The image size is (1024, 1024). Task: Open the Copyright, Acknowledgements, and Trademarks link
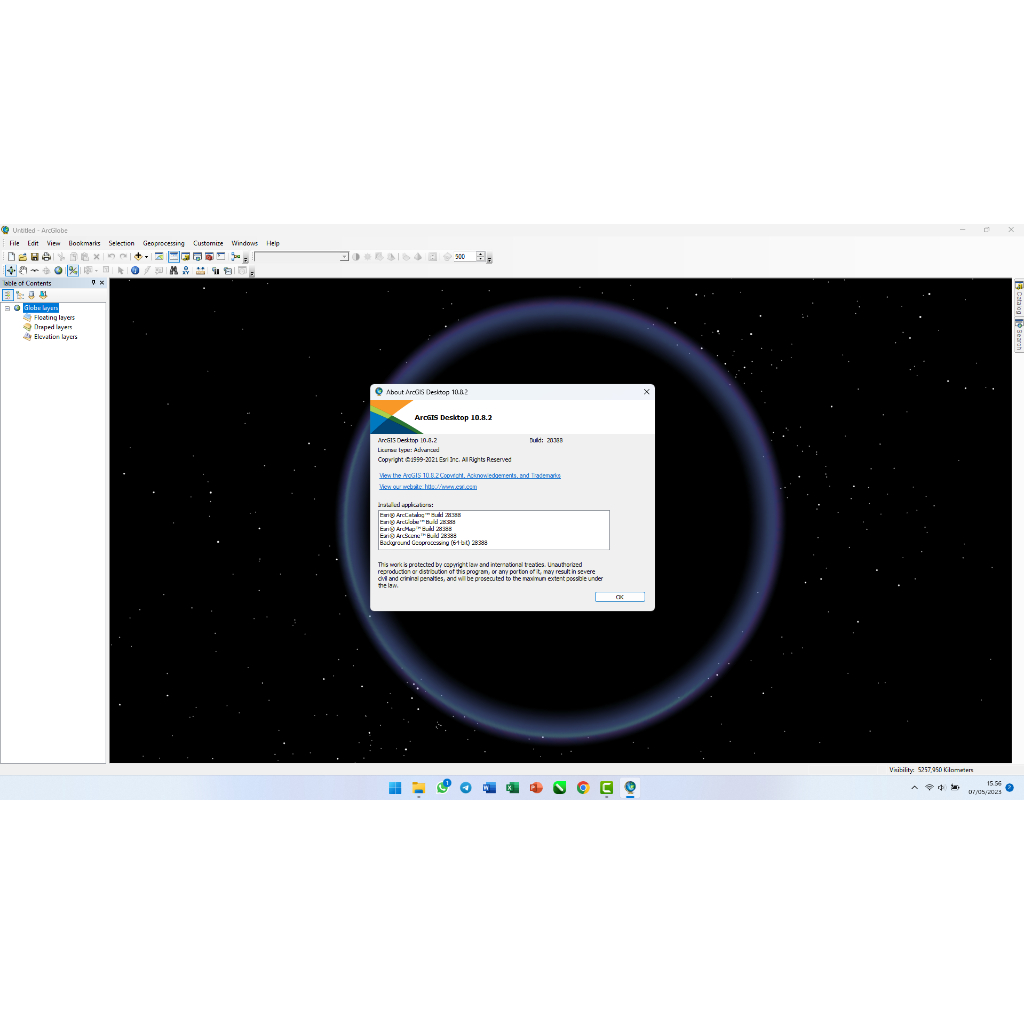(469, 476)
